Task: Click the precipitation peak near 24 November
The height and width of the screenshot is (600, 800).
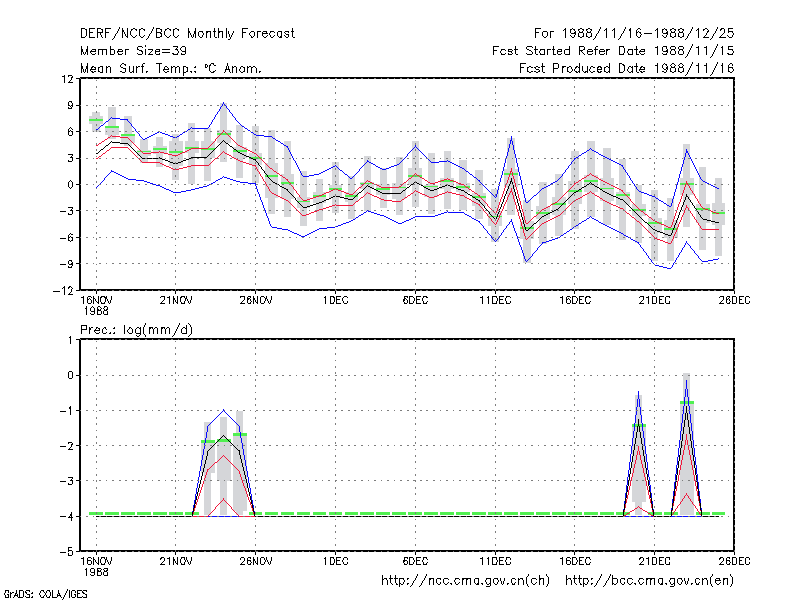Action: tap(223, 410)
